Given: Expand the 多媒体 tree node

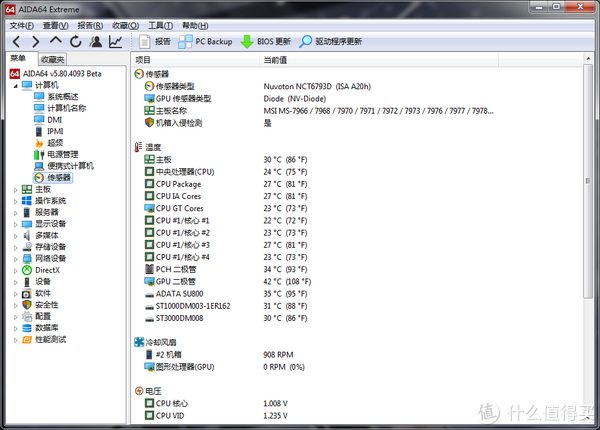Looking at the screenshot, I should point(16,236).
